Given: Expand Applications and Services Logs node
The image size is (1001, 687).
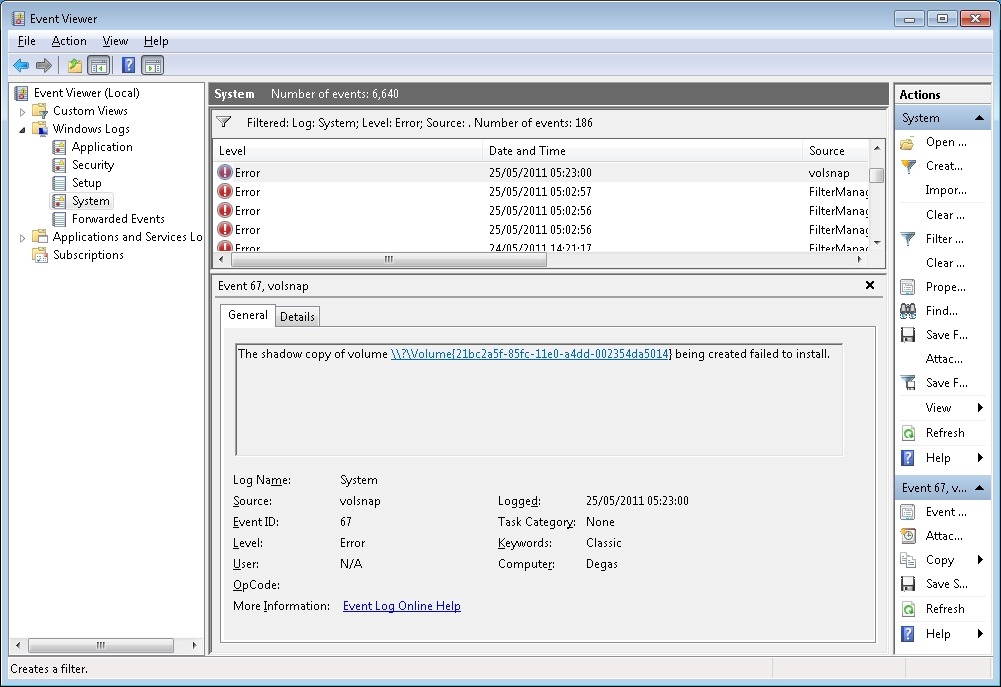Looking at the screenshot, I should point(23,237).
